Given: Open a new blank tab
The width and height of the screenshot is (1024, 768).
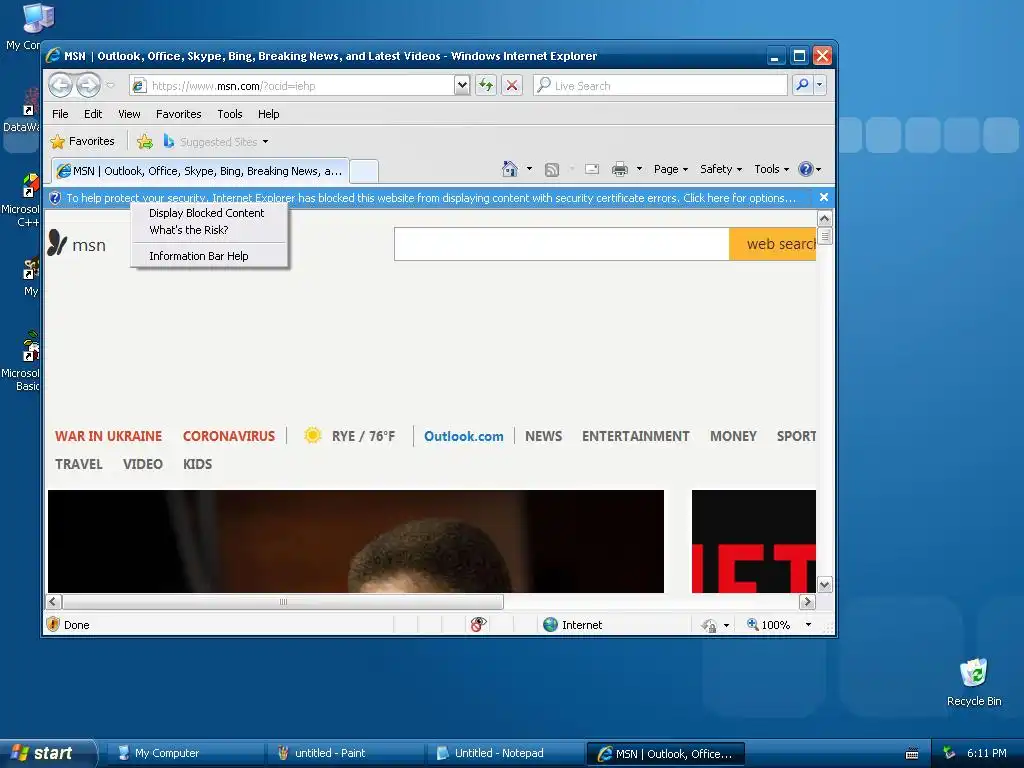Looking at the screenshot, I should 364,171.
